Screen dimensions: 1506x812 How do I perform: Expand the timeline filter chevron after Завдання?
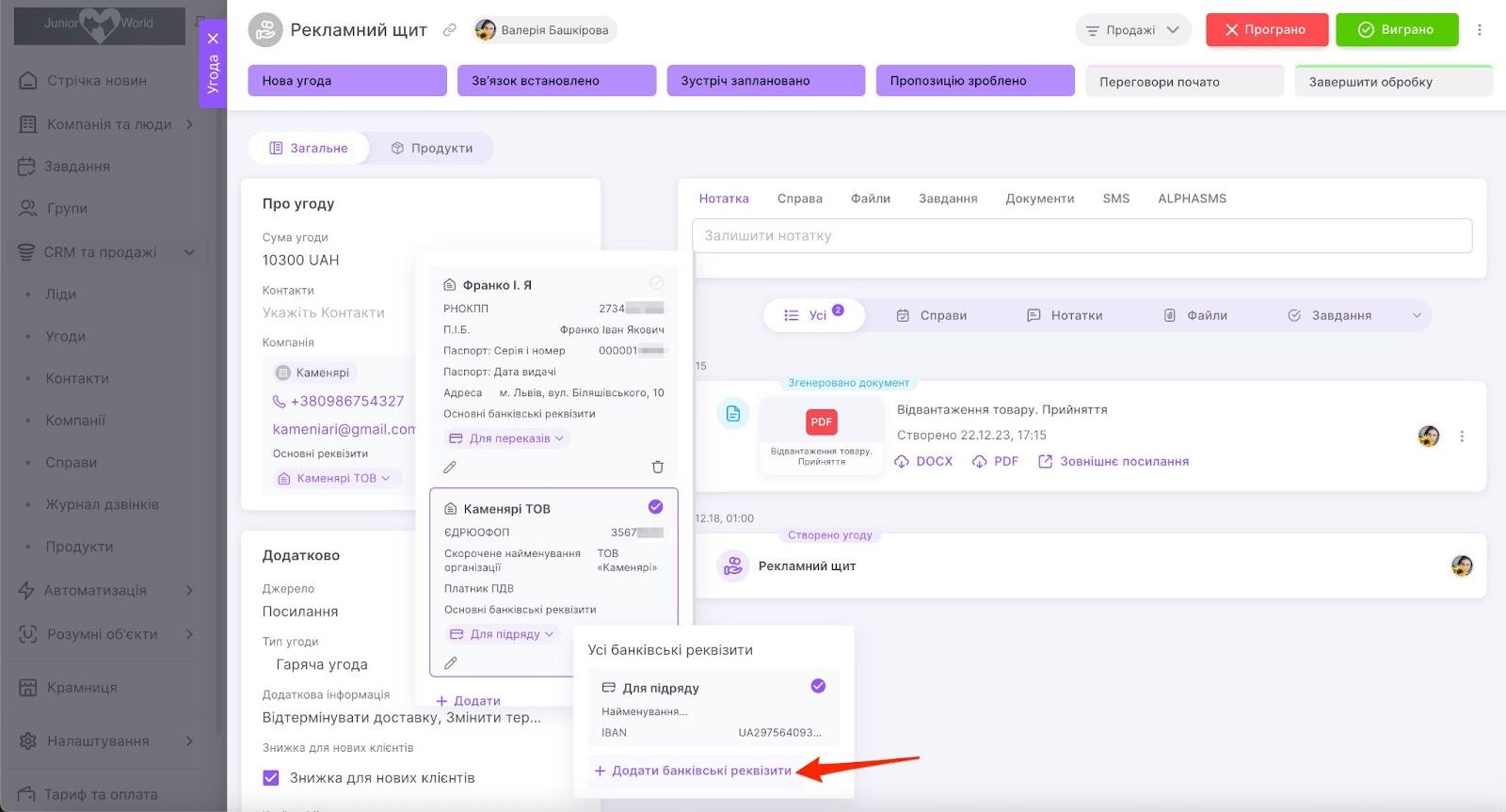(1417, 315)
